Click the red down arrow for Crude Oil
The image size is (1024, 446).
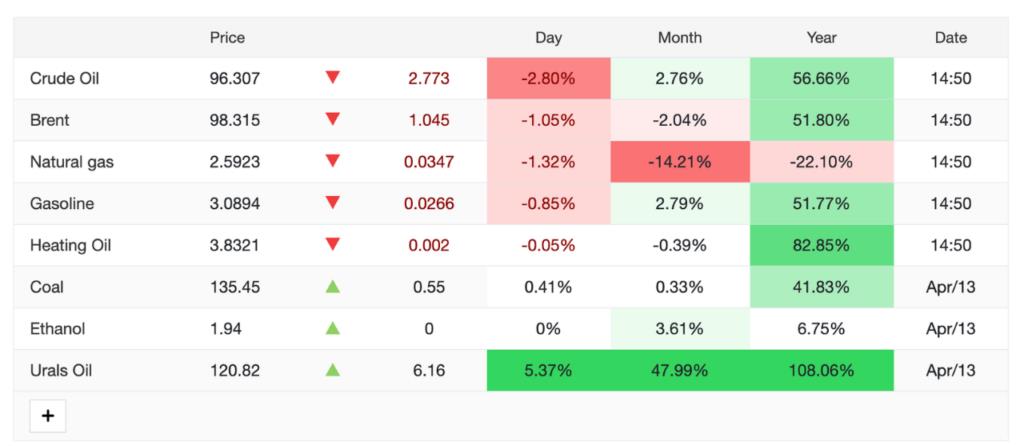pos(333,77)
